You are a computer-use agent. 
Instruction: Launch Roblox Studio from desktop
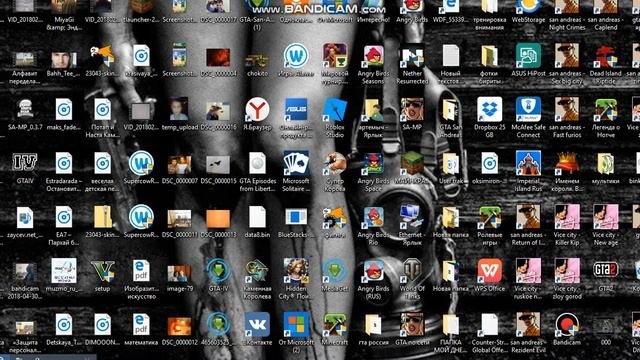tap(335, 109)
